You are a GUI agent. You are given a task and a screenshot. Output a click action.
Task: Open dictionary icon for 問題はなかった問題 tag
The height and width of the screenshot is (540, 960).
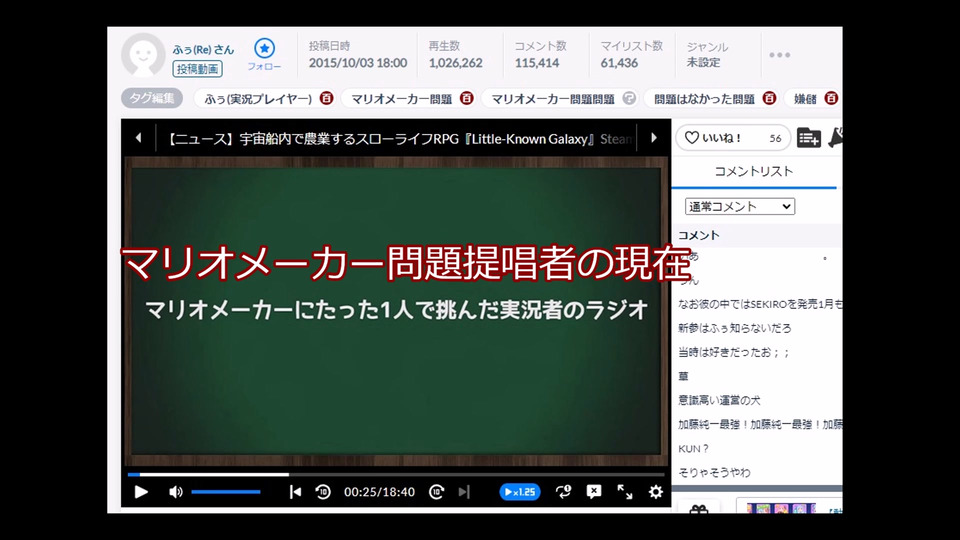pyautogui.click(x=770, y=98)
